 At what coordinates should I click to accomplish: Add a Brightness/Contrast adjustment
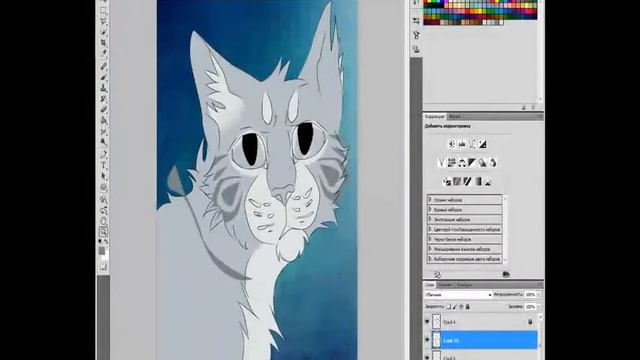pos(451,144)
